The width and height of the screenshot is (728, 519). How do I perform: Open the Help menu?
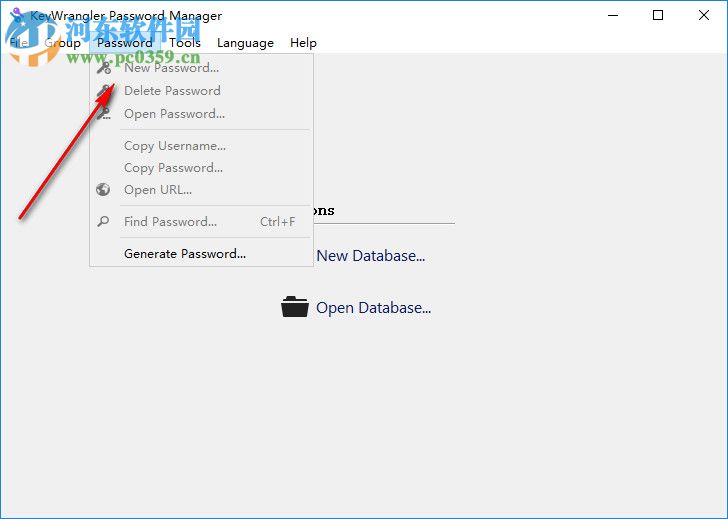pyautogui.click(x=303, y=43)
